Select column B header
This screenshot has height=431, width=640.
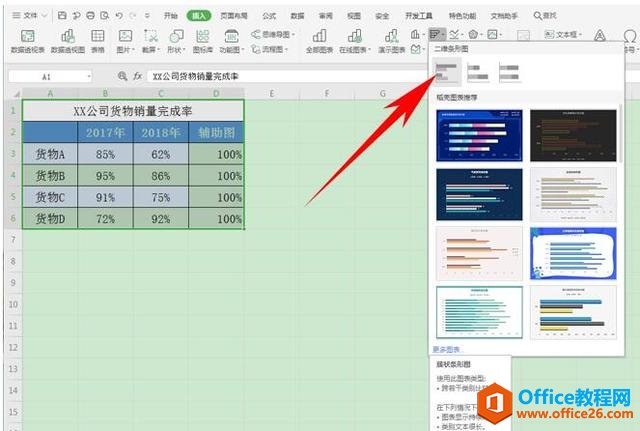(x=105, y=93)
